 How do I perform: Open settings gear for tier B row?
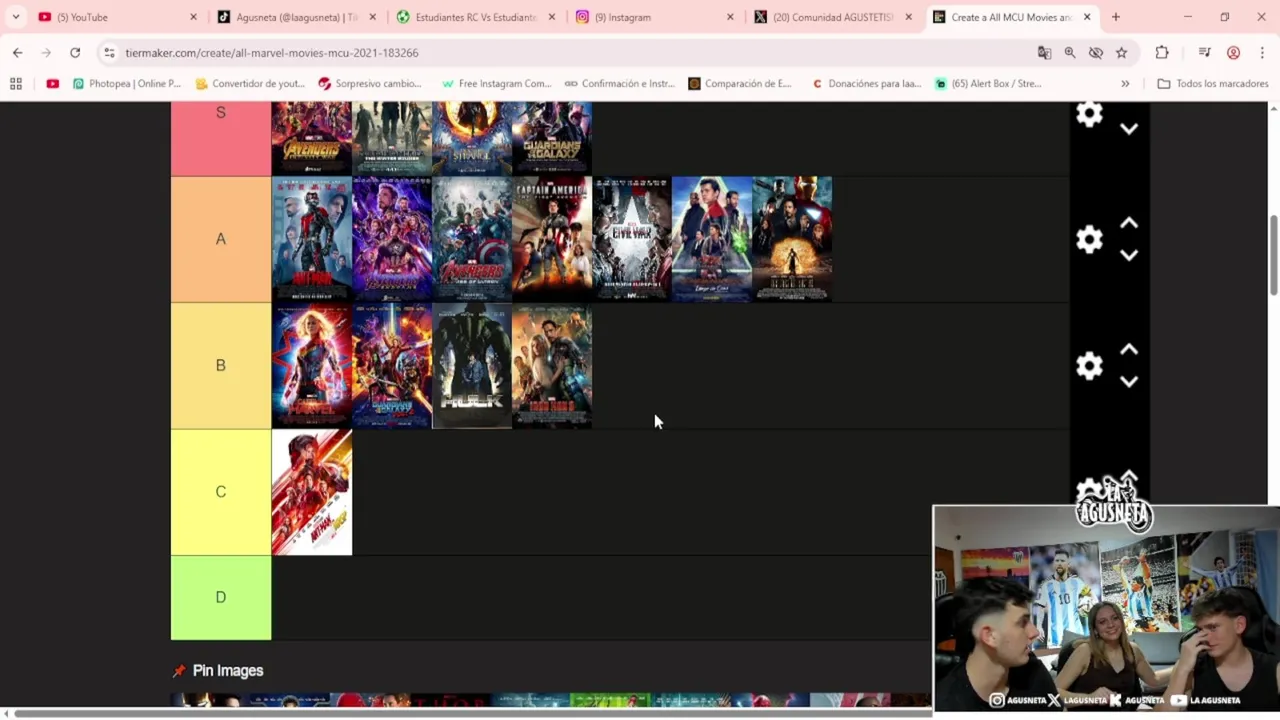[1089, 365]
